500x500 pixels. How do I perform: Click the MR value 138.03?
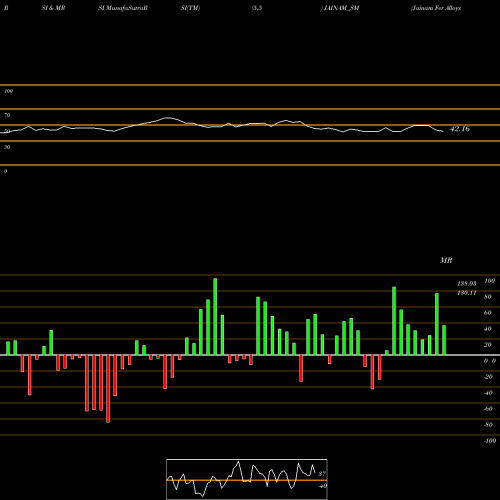click(x=467, y=284)
